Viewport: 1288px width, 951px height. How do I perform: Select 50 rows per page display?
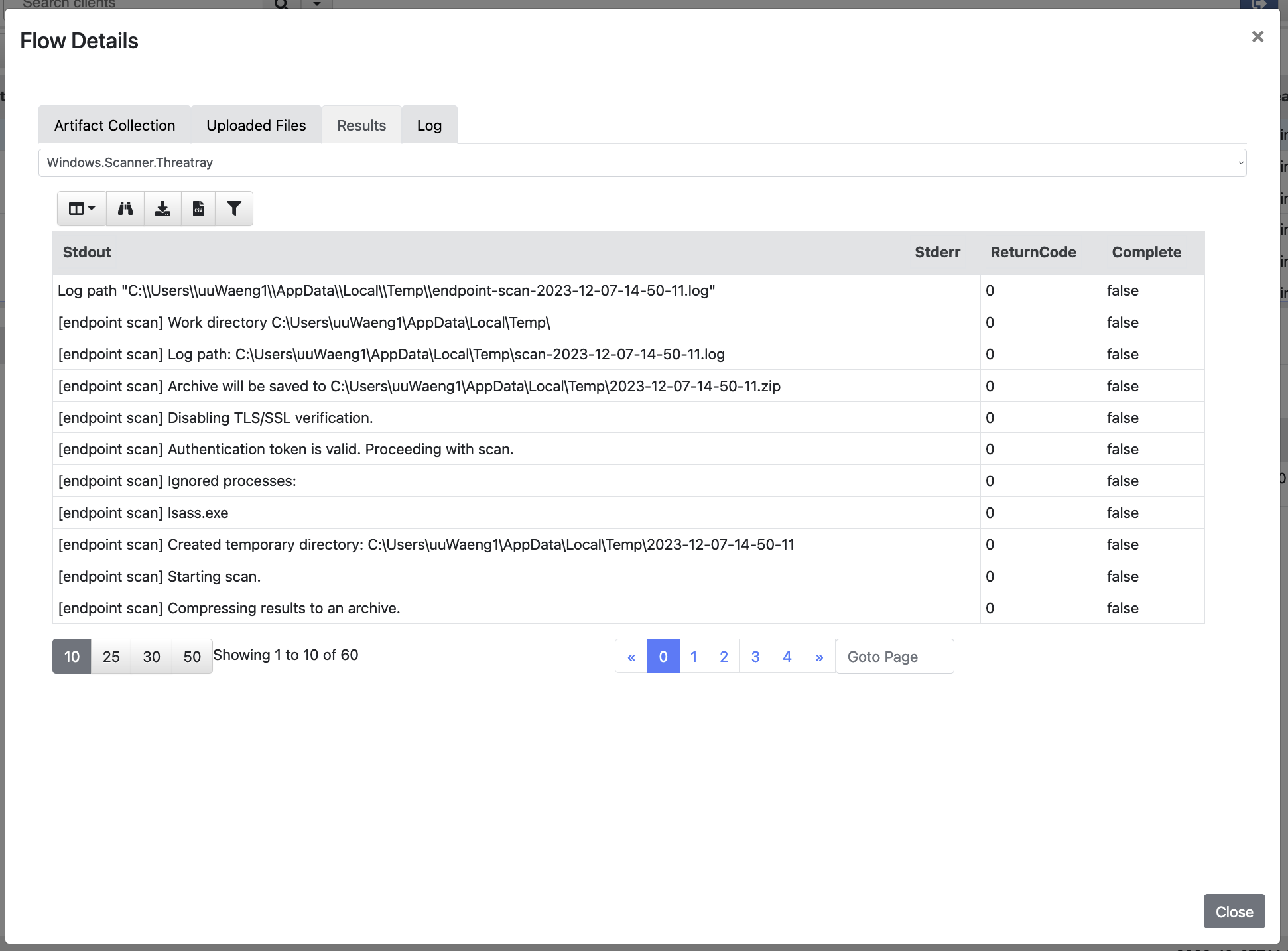(191, 656)
